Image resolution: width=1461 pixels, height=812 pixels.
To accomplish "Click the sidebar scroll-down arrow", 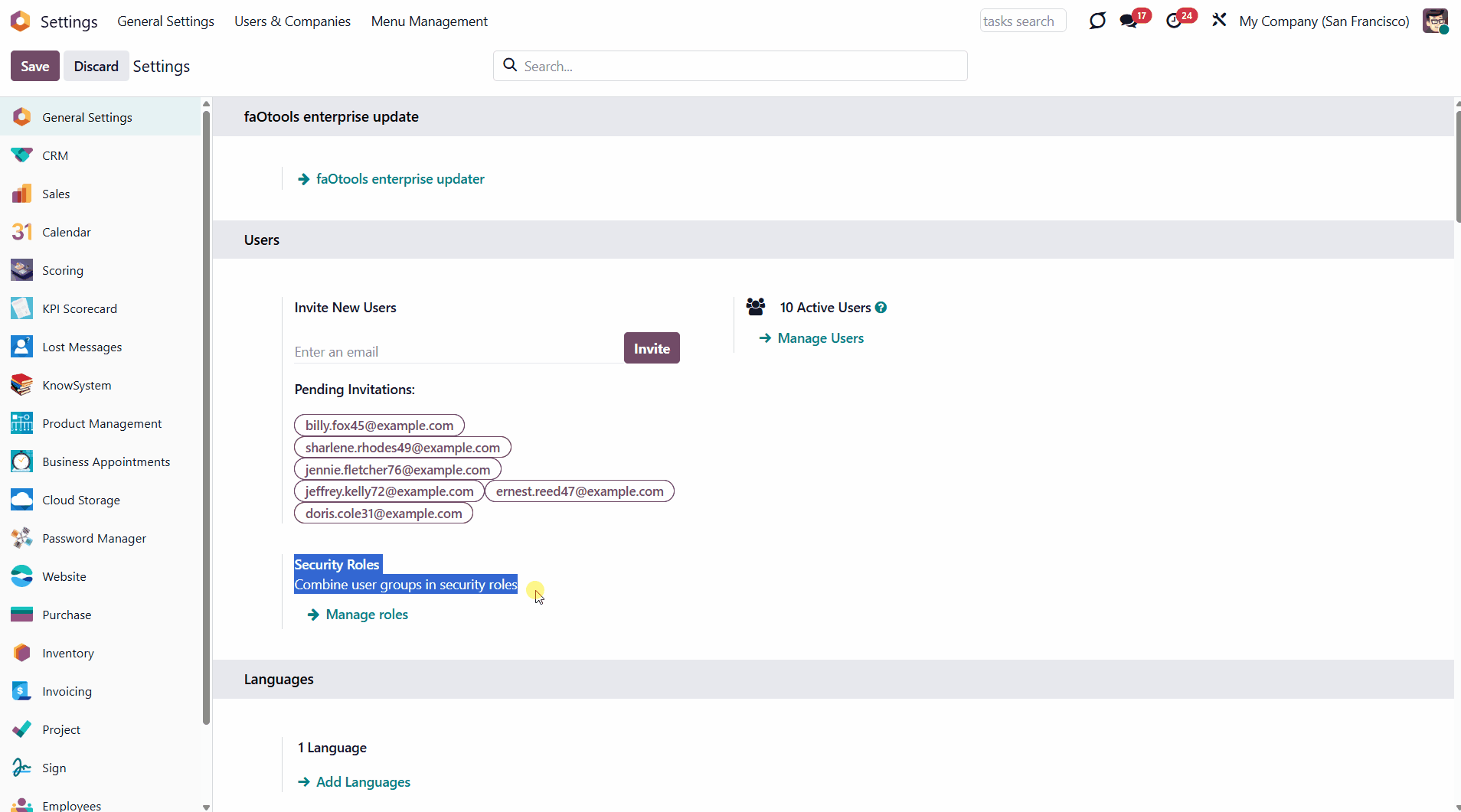I will tap(206, 806).
